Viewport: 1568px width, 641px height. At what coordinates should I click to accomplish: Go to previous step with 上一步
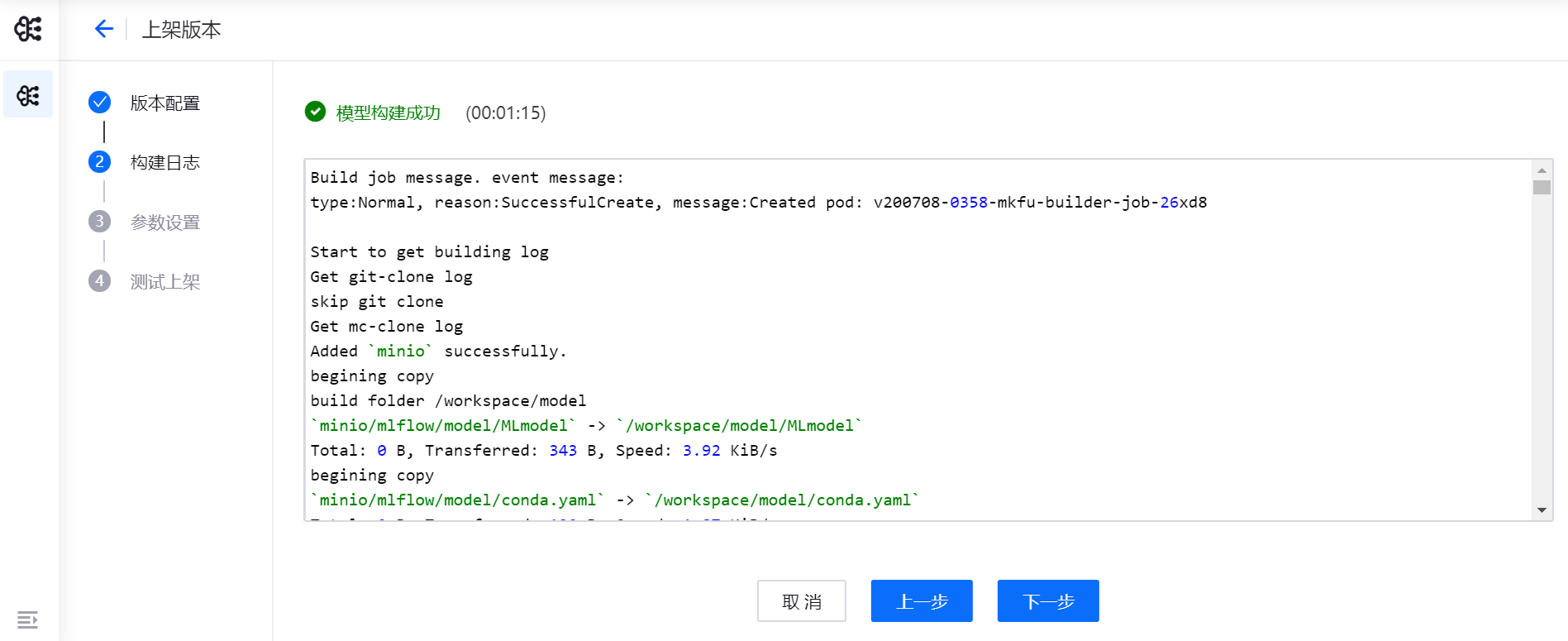coord(922,601)
